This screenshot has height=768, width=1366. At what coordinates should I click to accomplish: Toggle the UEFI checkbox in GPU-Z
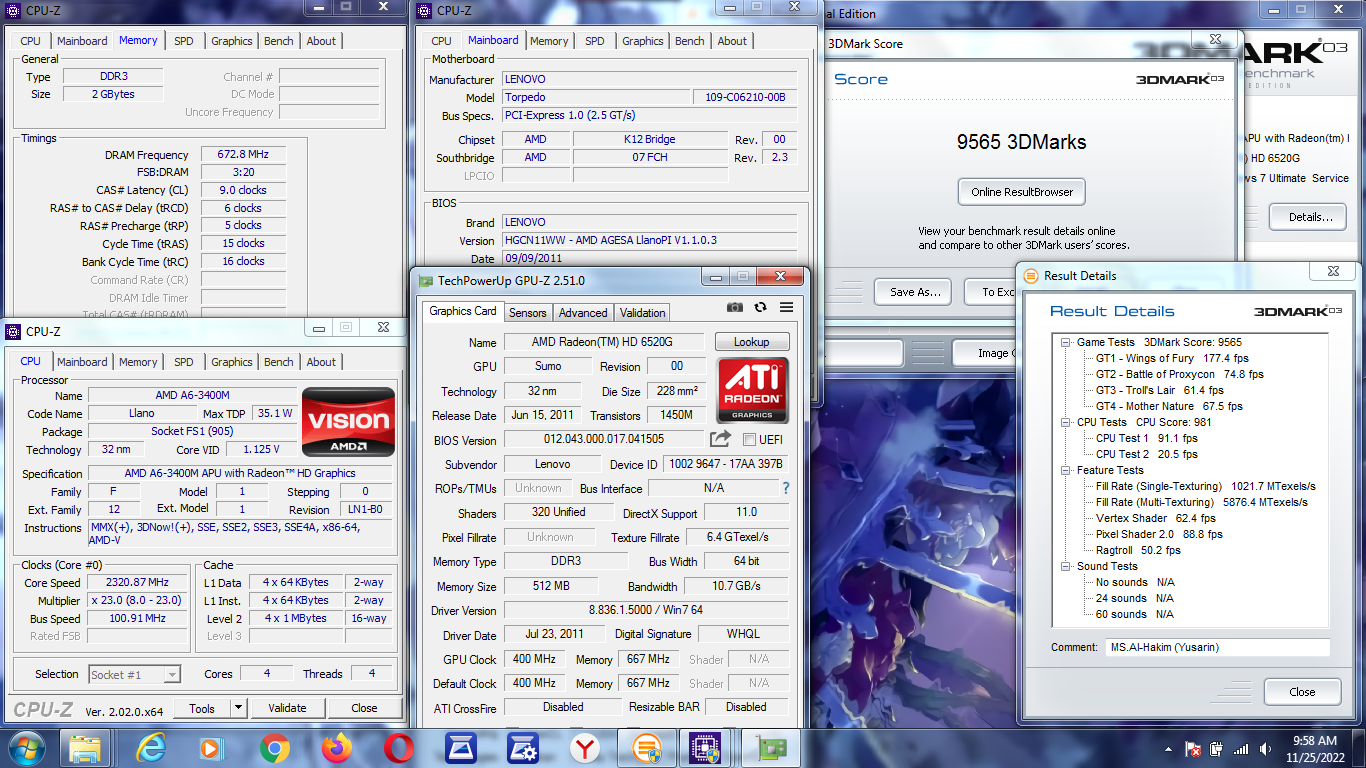pos(750,439)
